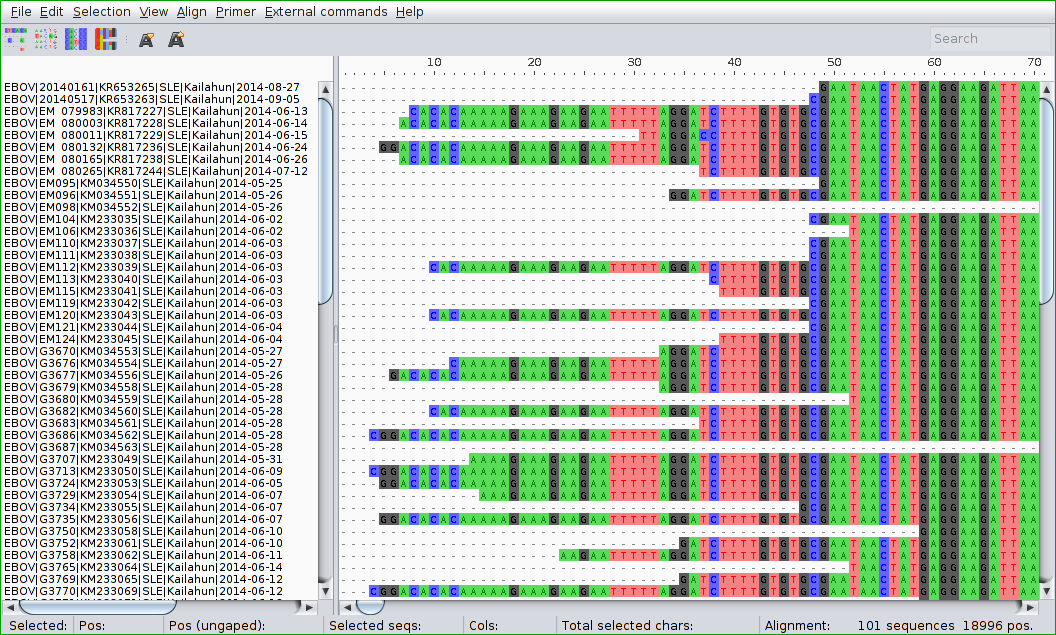Open the Help menu
The width and height of the screenshot is (1056, 635).
click(x=409, y=12)
